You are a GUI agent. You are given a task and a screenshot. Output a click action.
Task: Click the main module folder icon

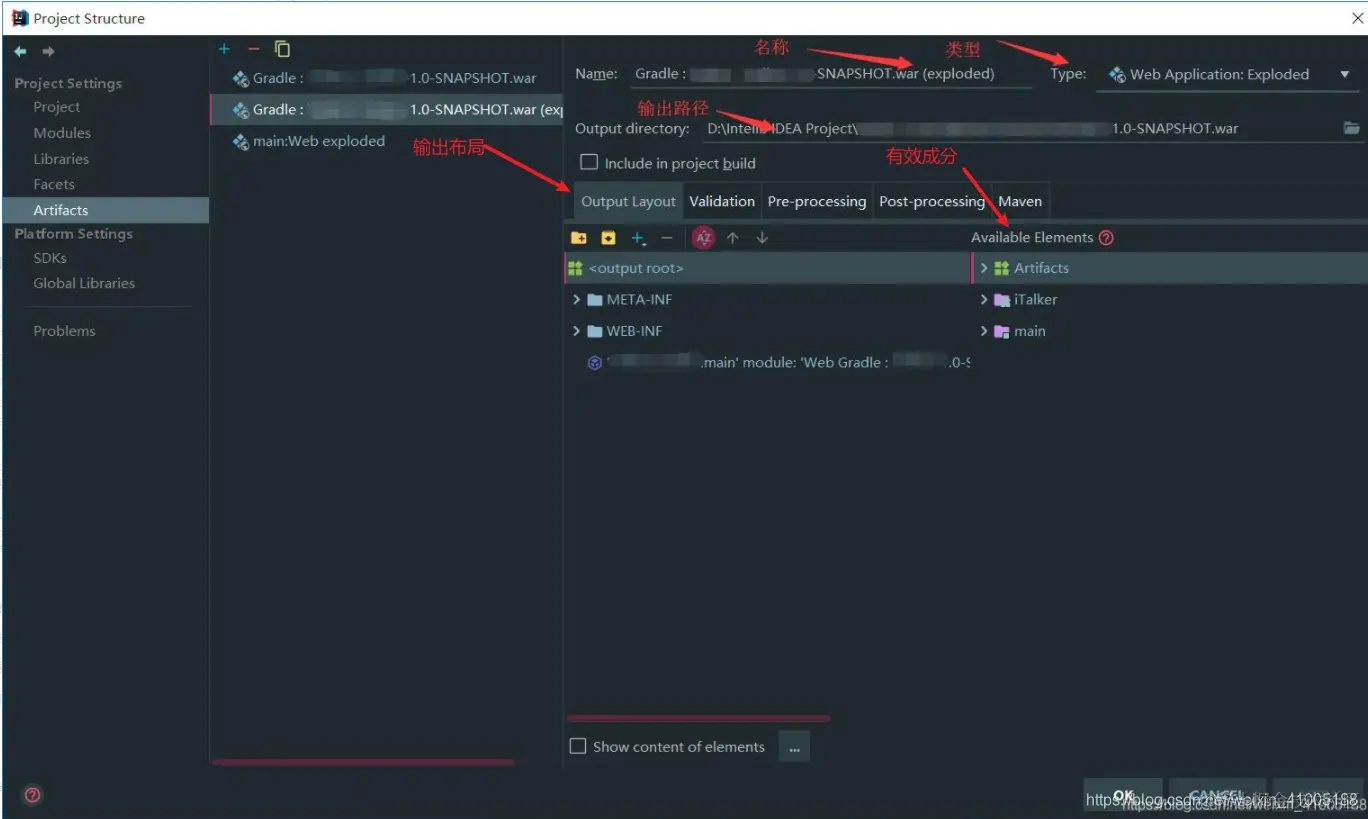1002,331
